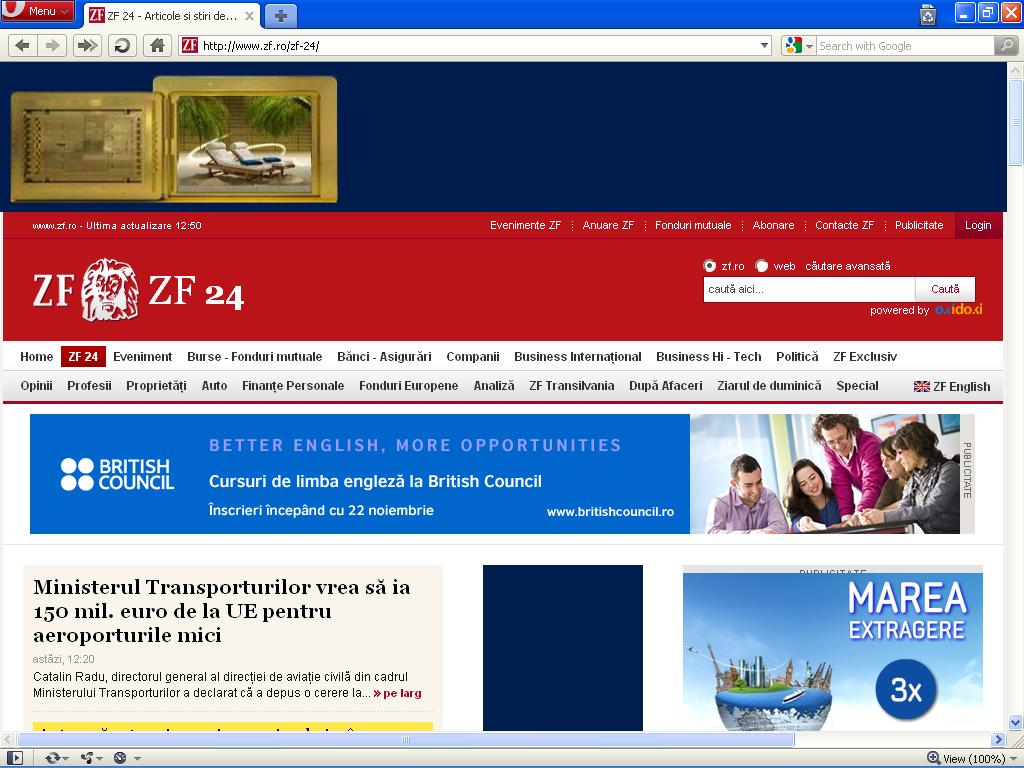Expand the Opera Turbo dropdown arrow

[x=137, y=759]
